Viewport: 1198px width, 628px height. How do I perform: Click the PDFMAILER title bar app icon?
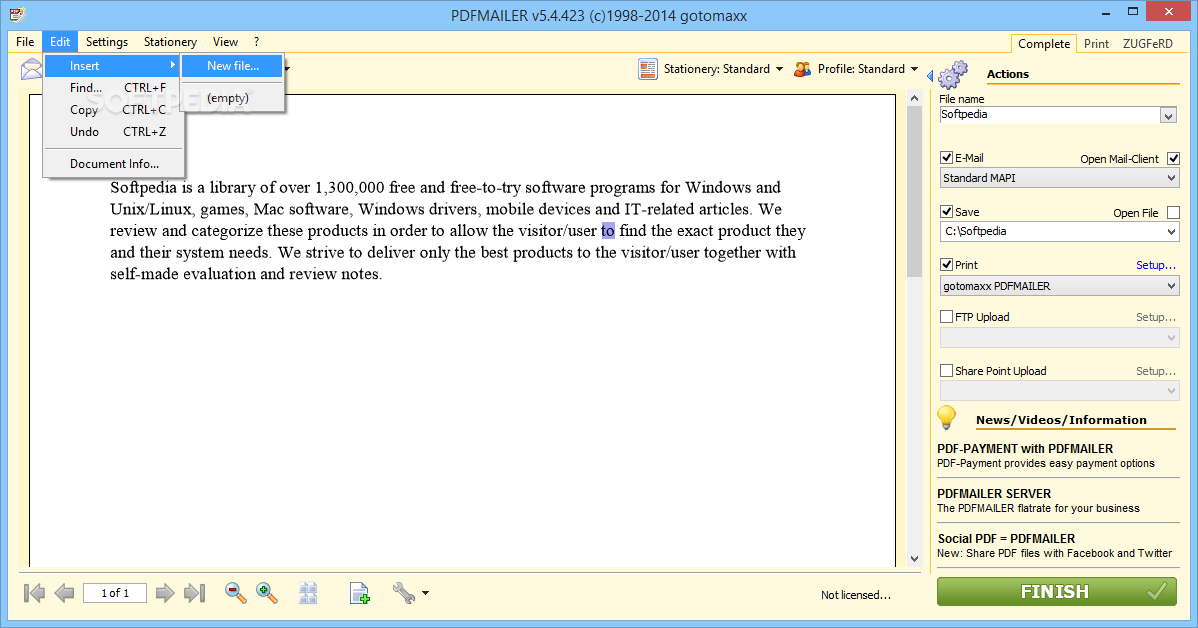17,14
